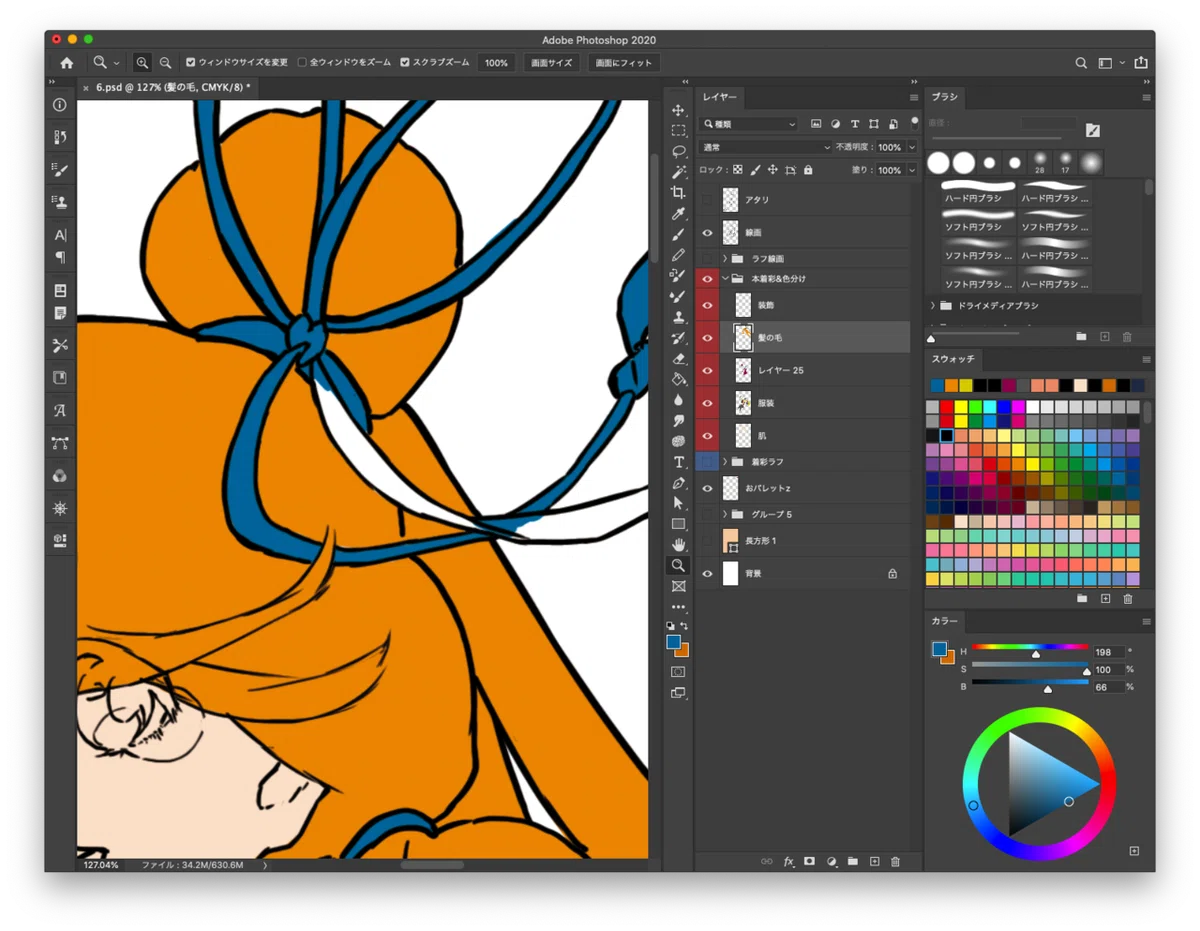The image size is (1200, 931).
Task: Select the ブラシ panel tab
Action: tap(945, 97)
